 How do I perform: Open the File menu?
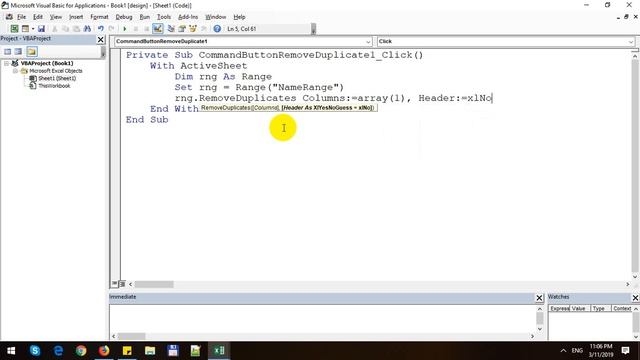point(21,17)
